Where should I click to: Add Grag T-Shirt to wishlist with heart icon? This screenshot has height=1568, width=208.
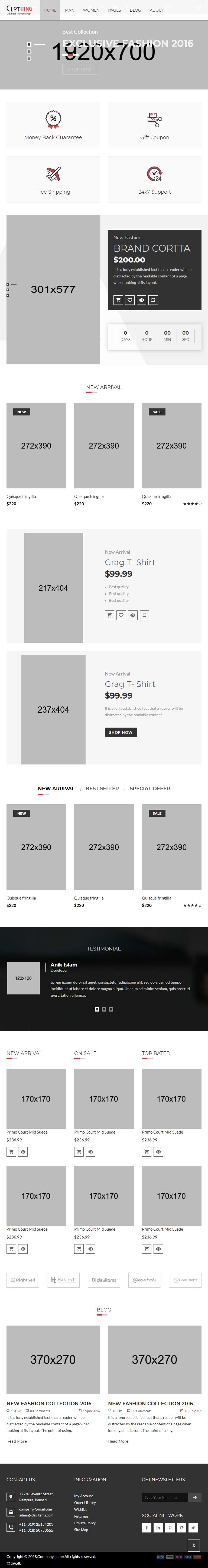pos(121,615)
